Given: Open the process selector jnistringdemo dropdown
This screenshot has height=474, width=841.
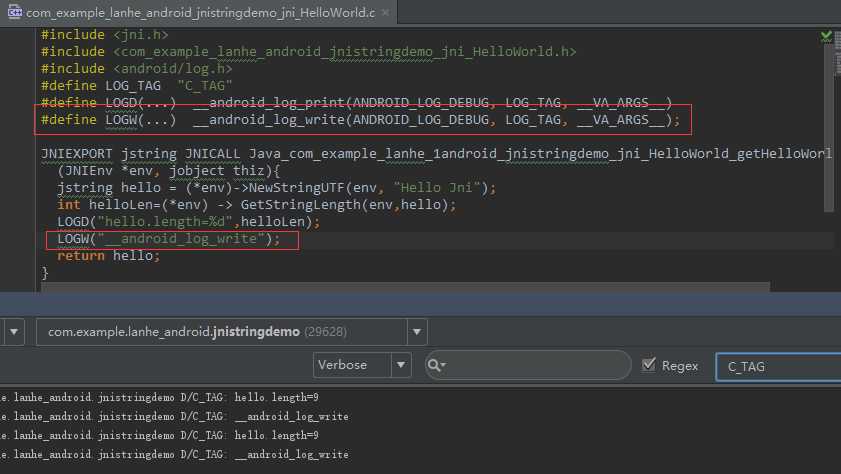Looking at the screenshot, I should point(232,332).
